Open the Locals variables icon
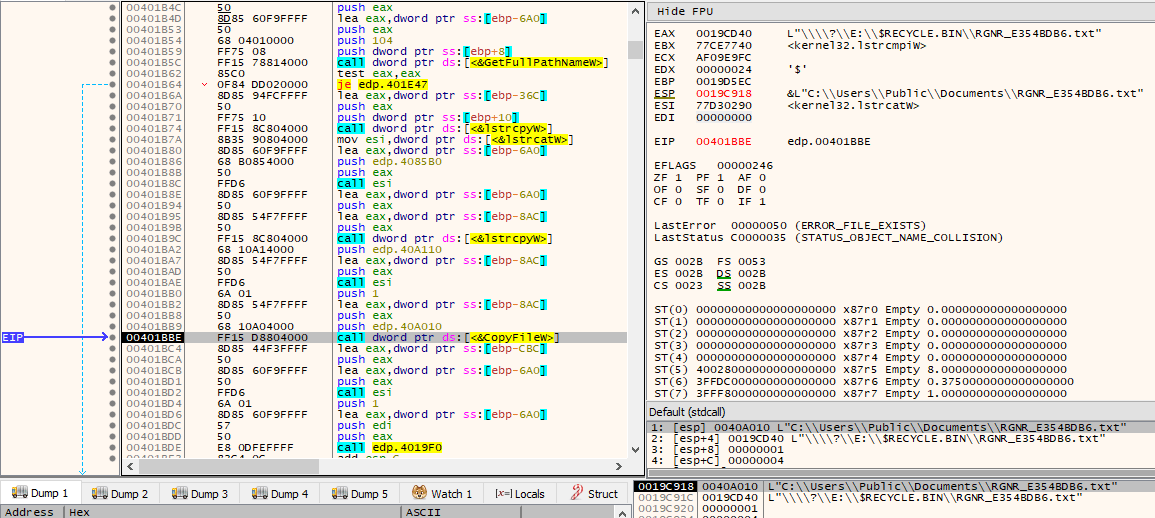The height and width of the screenshot is (518, 1155). 503,494
